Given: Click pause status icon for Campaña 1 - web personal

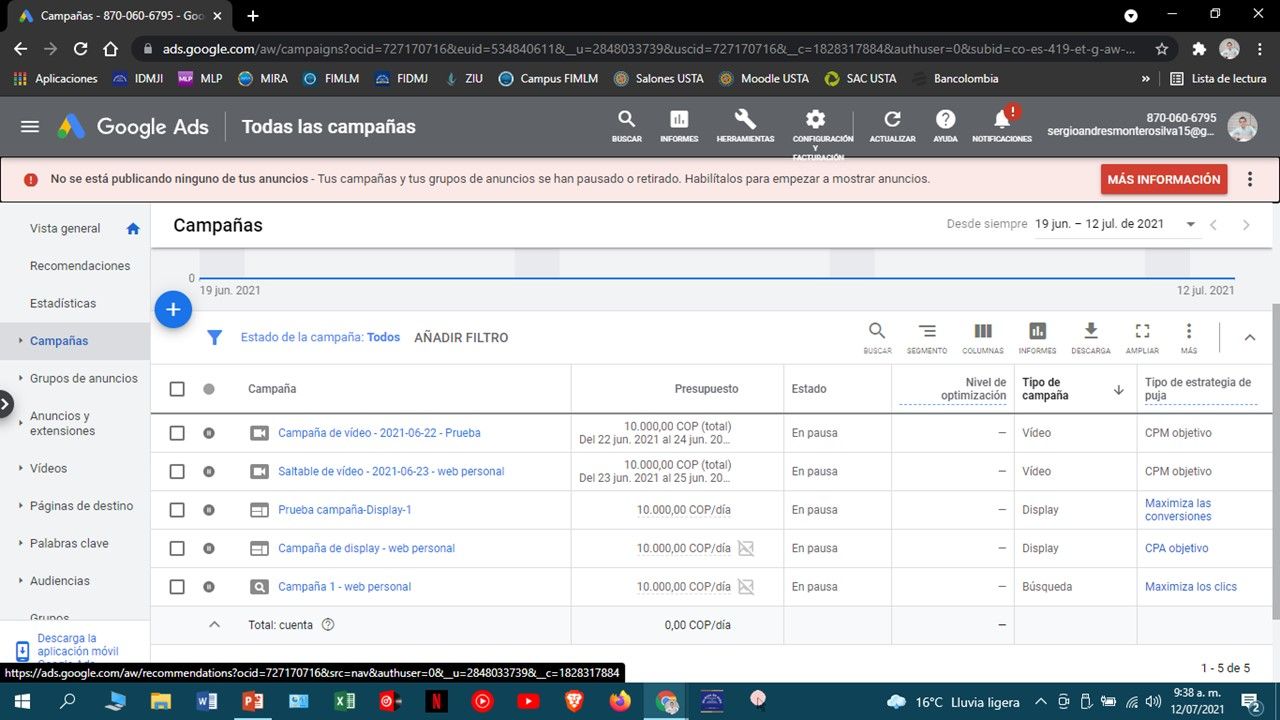Looking at the screenshot, I should [209, 587].
